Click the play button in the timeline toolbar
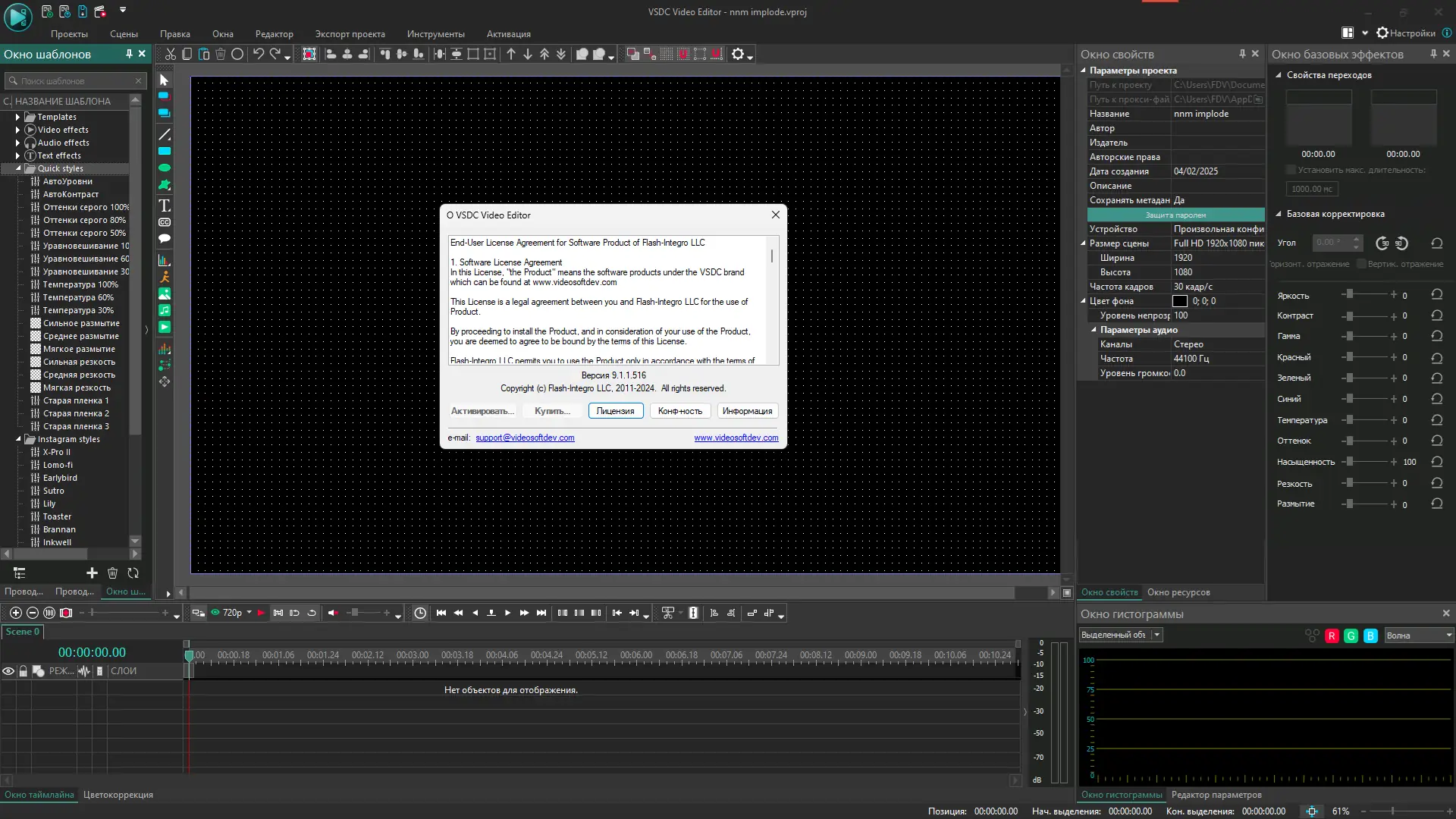1456x819 pixels. [508, 613]
